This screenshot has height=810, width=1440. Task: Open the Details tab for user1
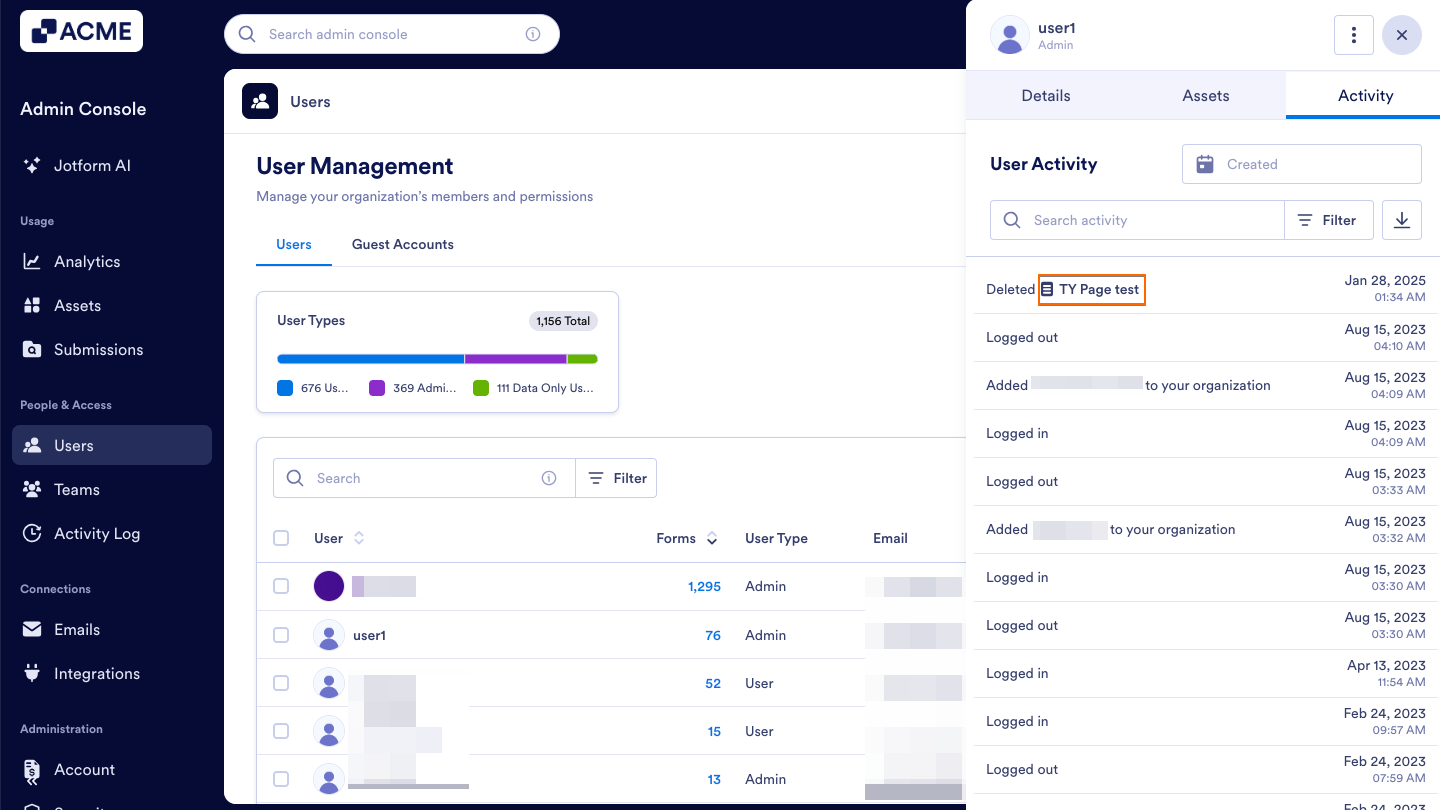point(1045,95)
